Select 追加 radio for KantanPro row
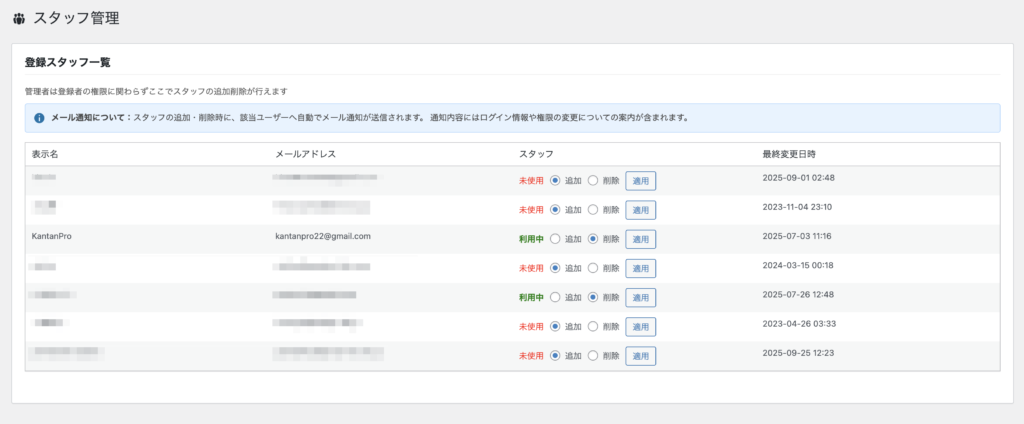Image resolution: width=1024 pixels, height=424 pixels. pos(555,239)
